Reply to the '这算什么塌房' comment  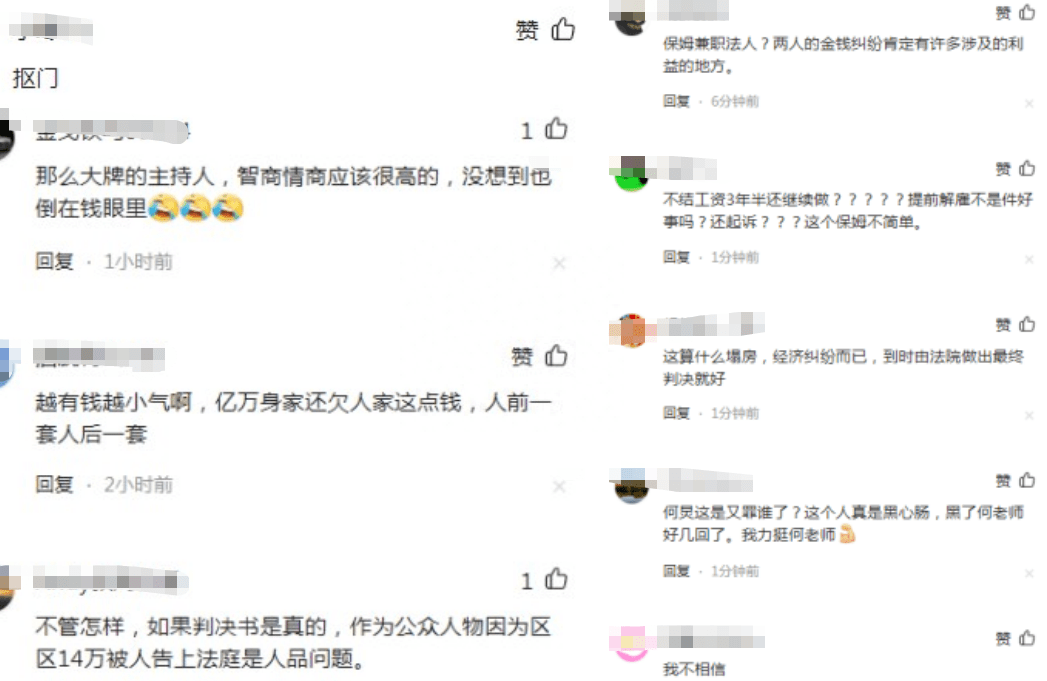coord(676,413)
